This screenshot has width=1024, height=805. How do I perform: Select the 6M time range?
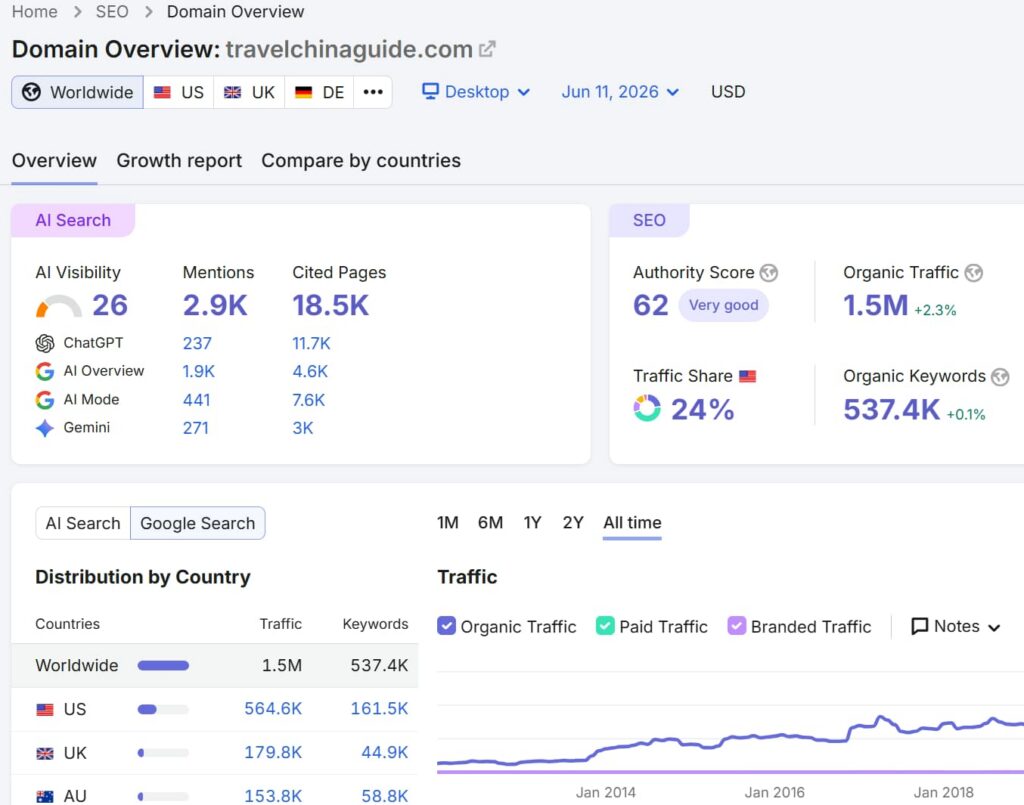click(x=490, y=522)
